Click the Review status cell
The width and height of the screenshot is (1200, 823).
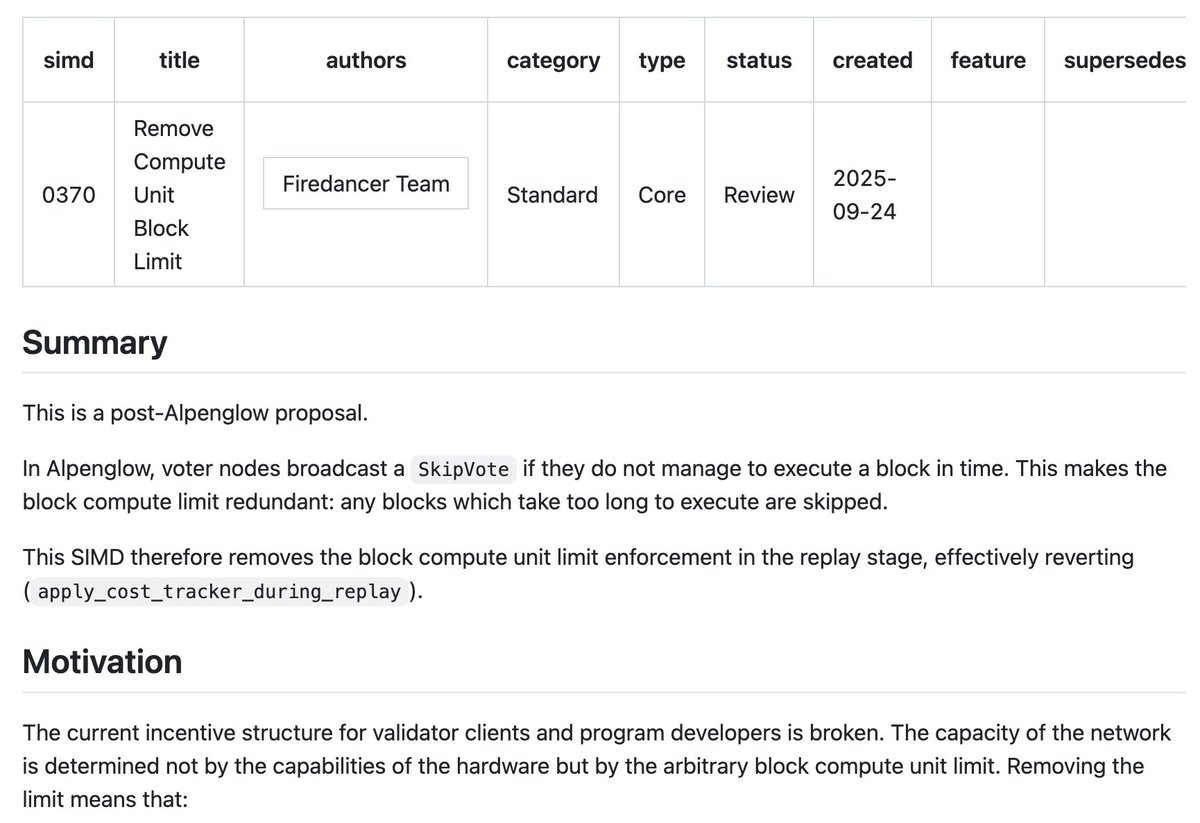pyautogui.click(x=759, y=195)
